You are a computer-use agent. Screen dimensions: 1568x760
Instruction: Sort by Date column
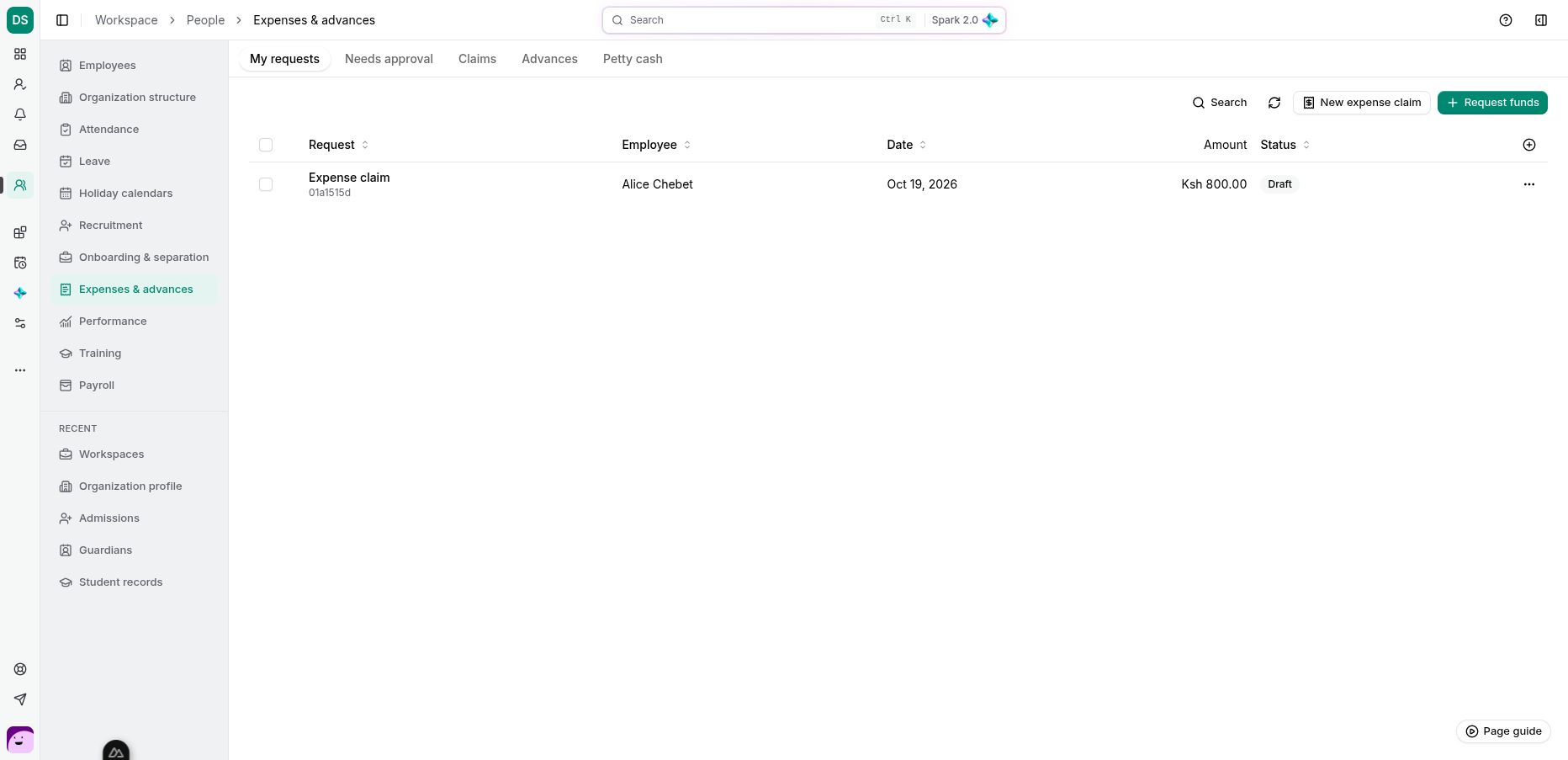(x=907, y=145)
